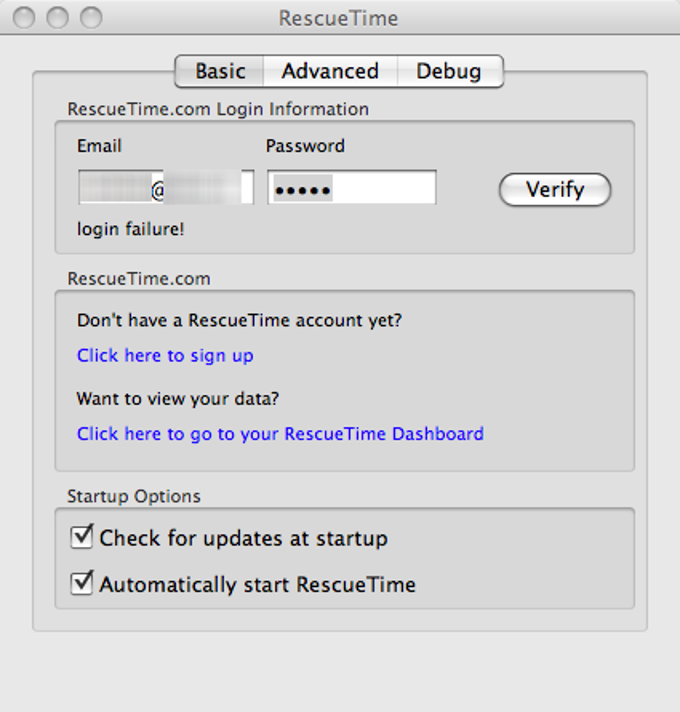Click the 'RescueTime.com Login Information' heading
Viewport: 680px width, 712px height.
[x=218, y=109]
